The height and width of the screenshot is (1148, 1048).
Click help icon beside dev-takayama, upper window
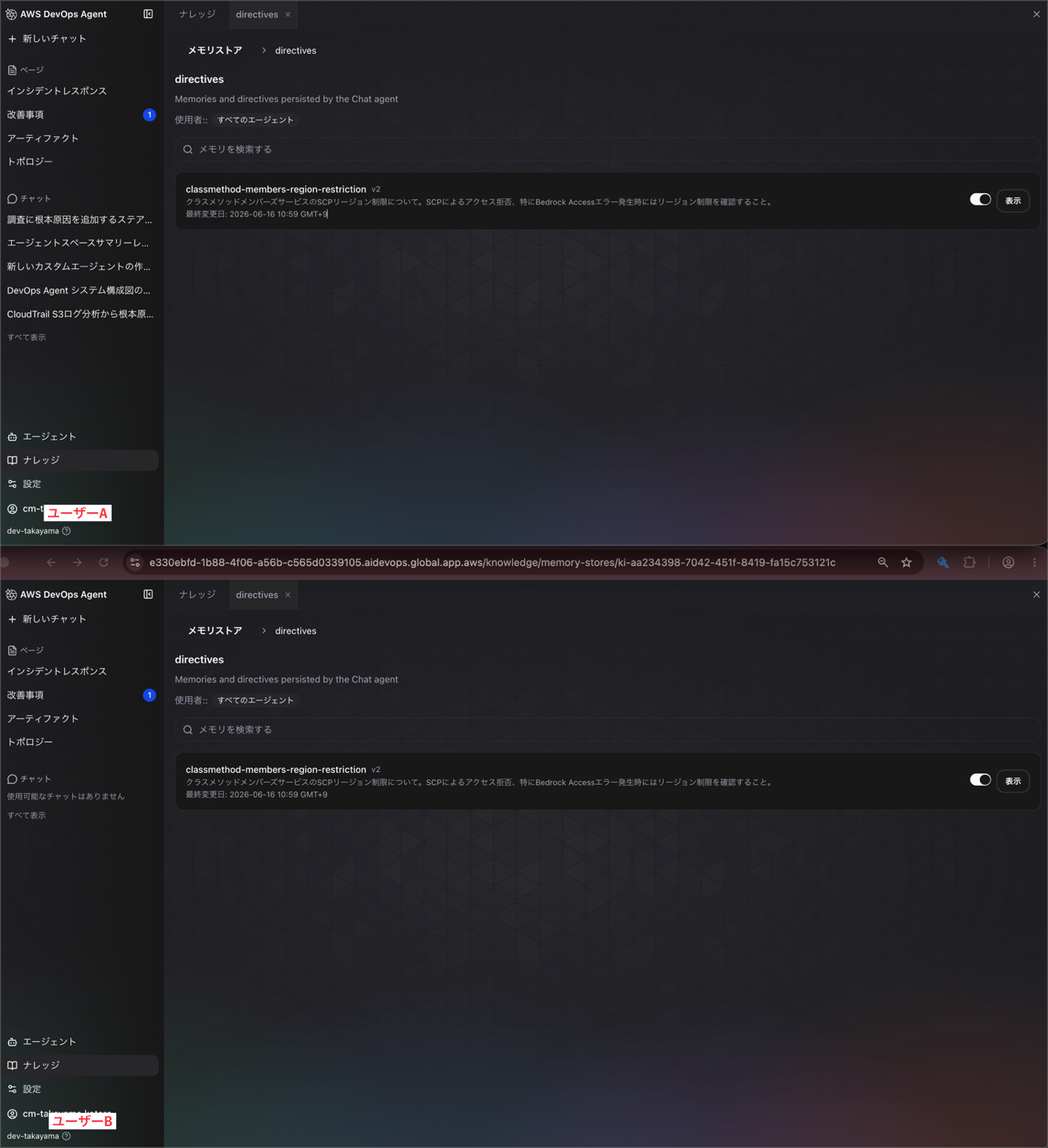point(67,531)
